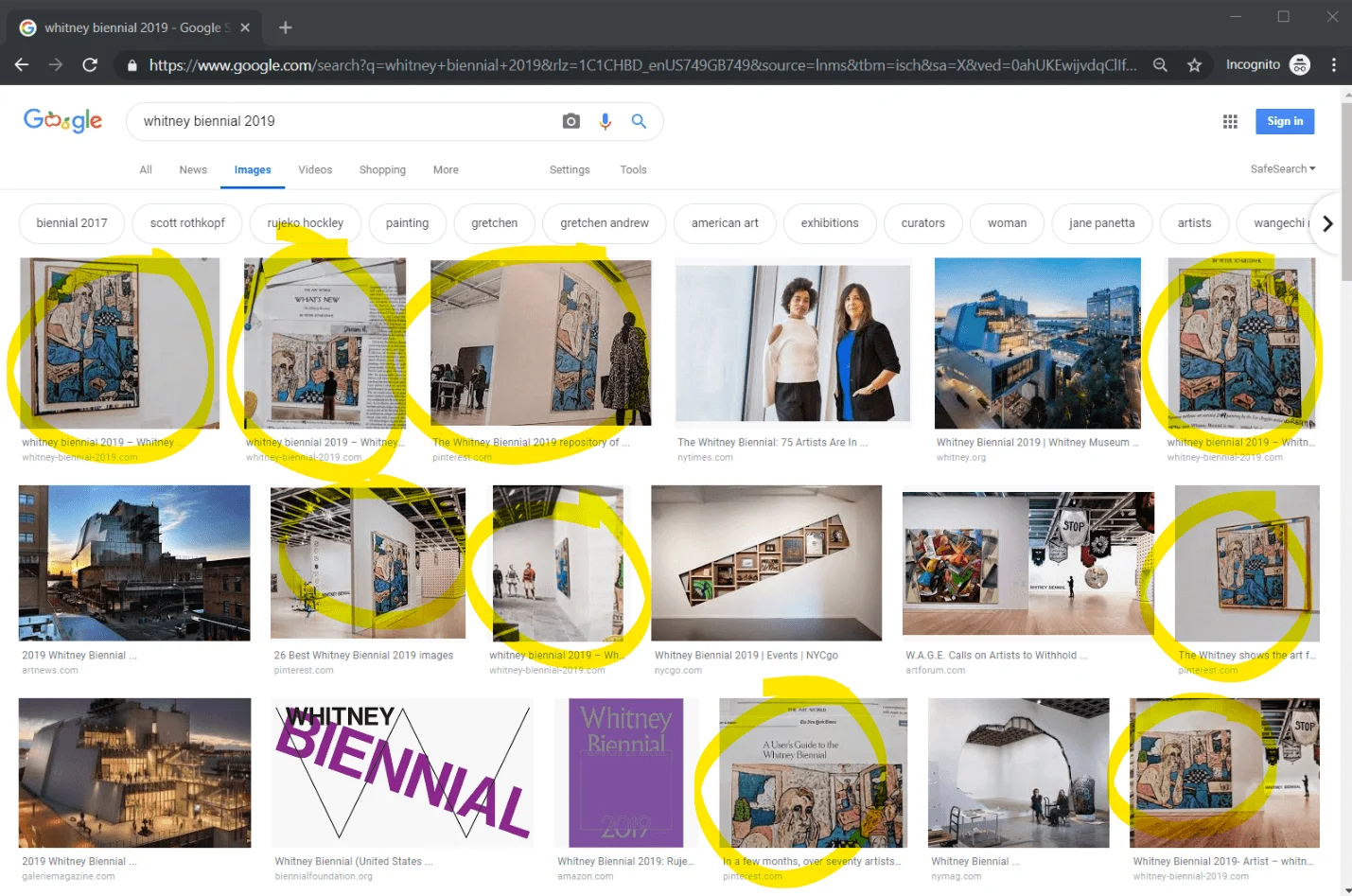Click 'Whitney Biennial 2019: Ruje...' amazon caption
The width and height of the screenshot is (1352, 896).
pyautogui.click(x=625, y=862)
